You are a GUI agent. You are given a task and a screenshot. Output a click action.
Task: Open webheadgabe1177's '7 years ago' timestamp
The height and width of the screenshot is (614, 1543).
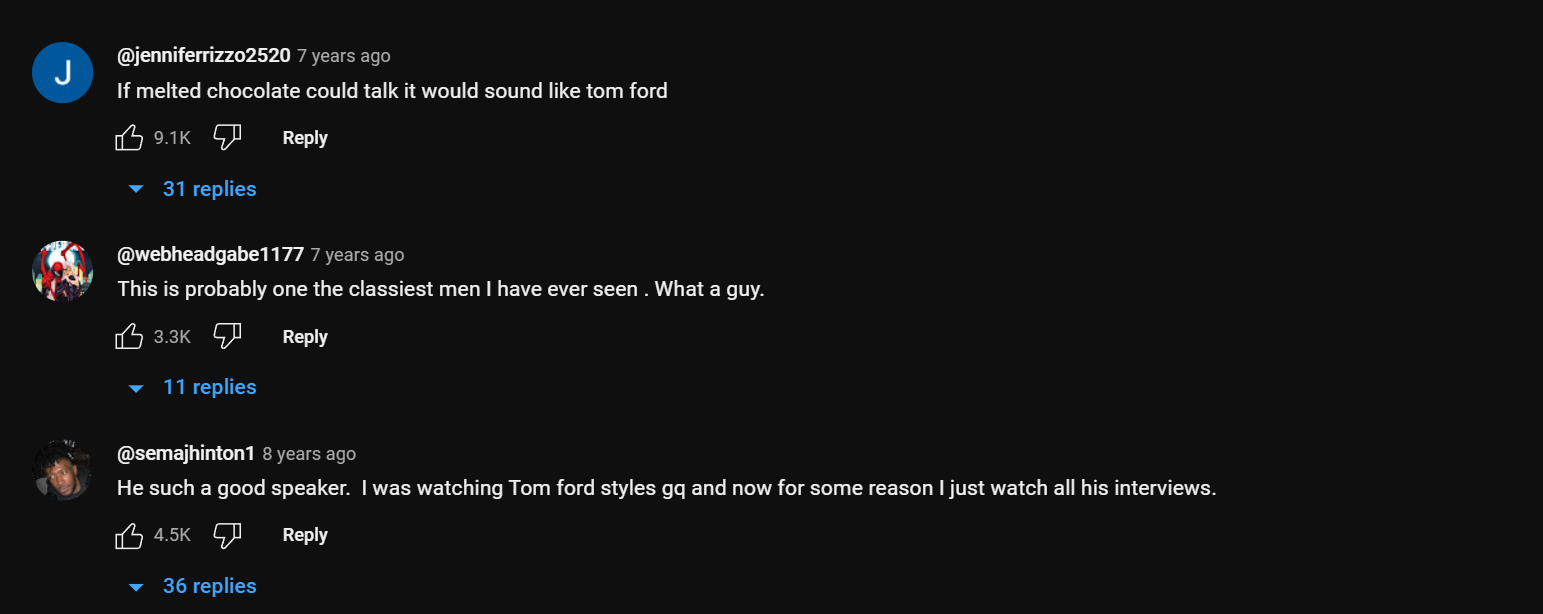point(357,255)
